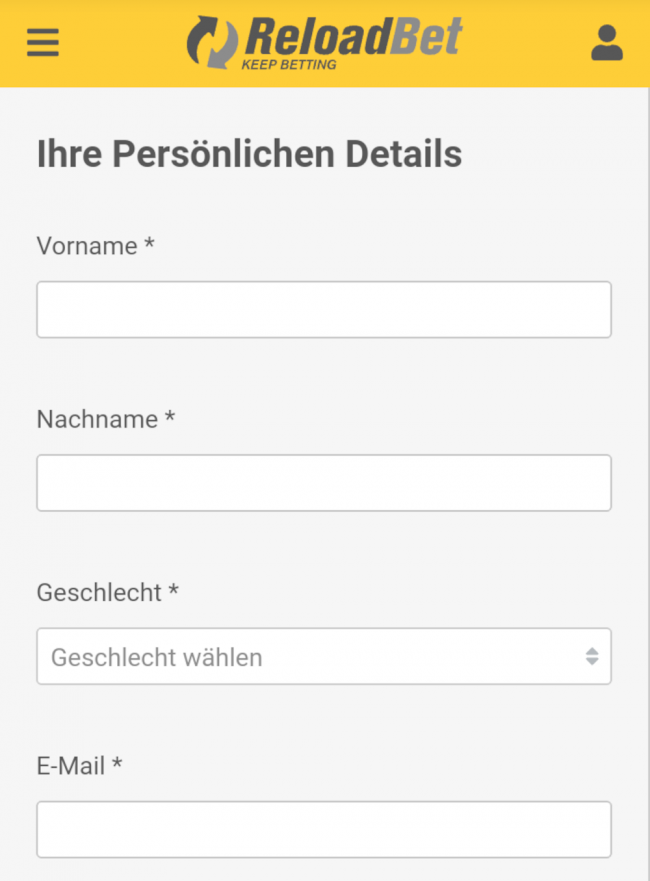The image size is (650, 881).
Task: Click the KEEP BETTING tagline under logo
Action: click(x=289, y=65)
